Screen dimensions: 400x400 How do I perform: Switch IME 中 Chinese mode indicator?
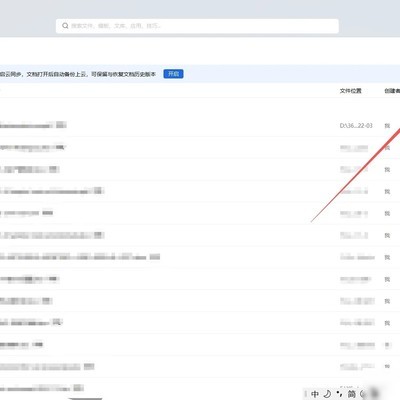coord(315,394)
